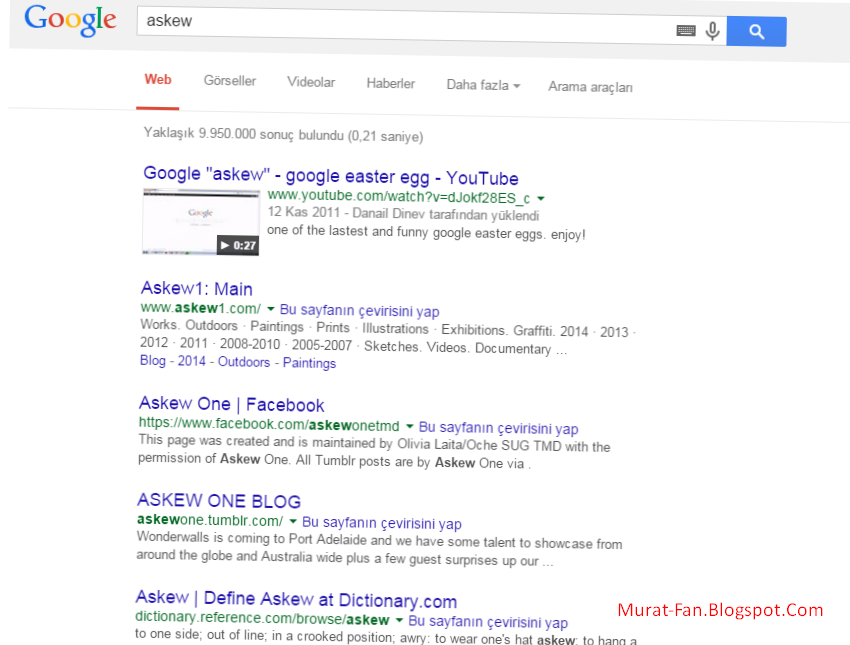Open Arama araçları search tools
This screenshot has width=850, height=645.
(x=590, y=87)
